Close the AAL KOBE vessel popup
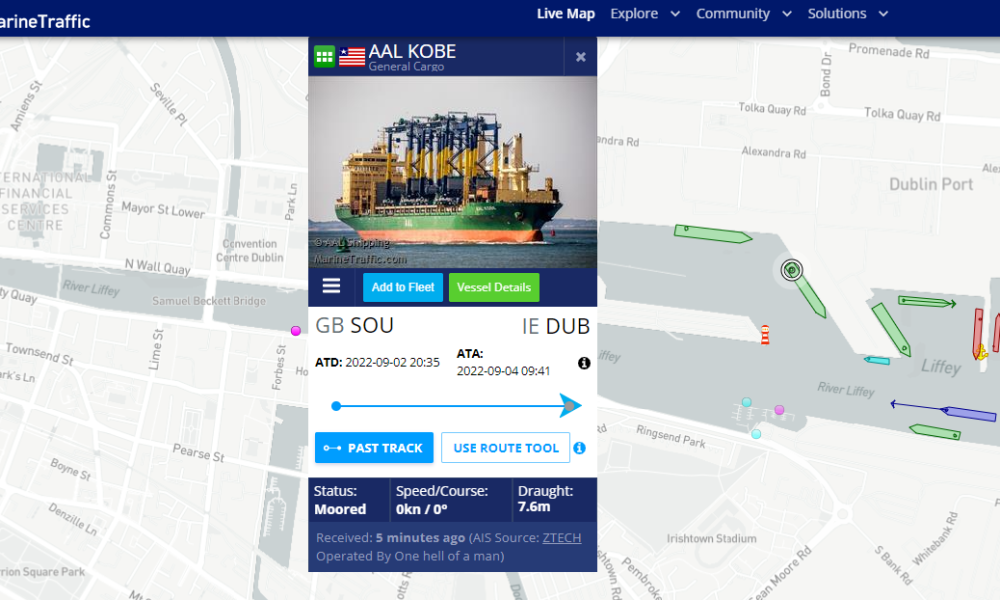Viewport: 1000px width, 600px height. pyautogui.click(x=580, y=57)
